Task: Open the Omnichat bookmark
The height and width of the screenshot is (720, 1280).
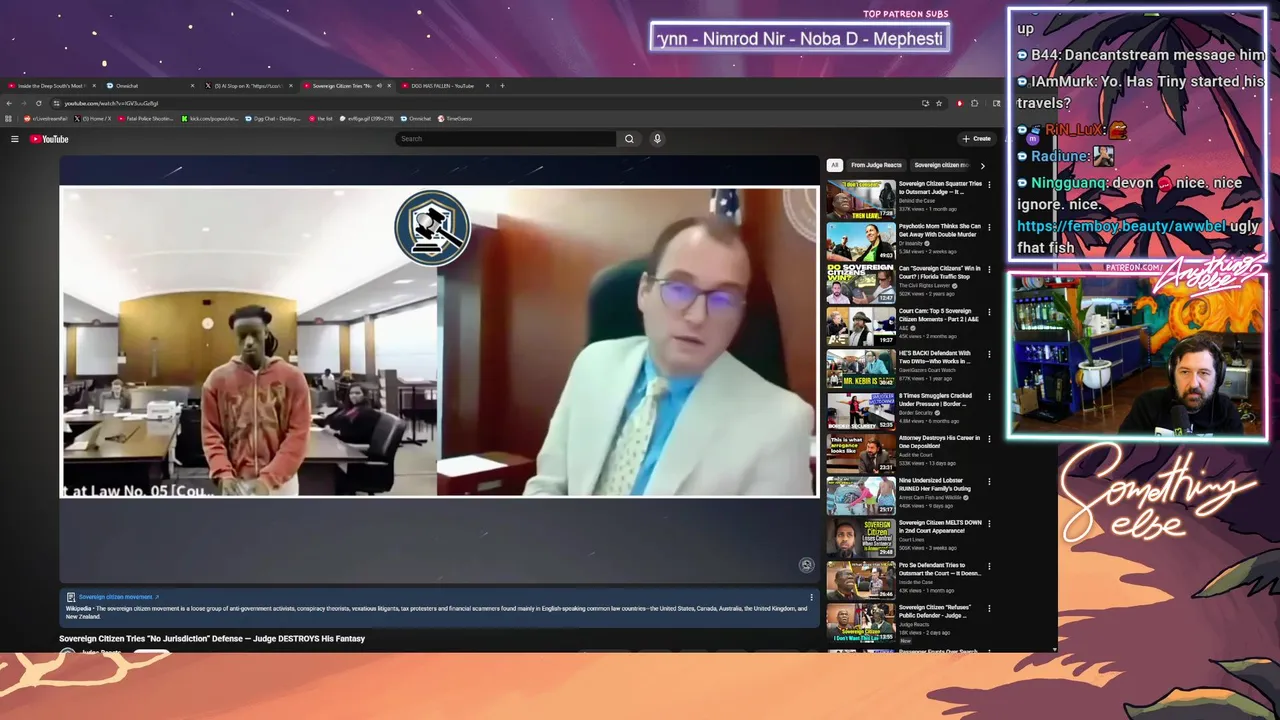Action: click(x=418, y=118)
